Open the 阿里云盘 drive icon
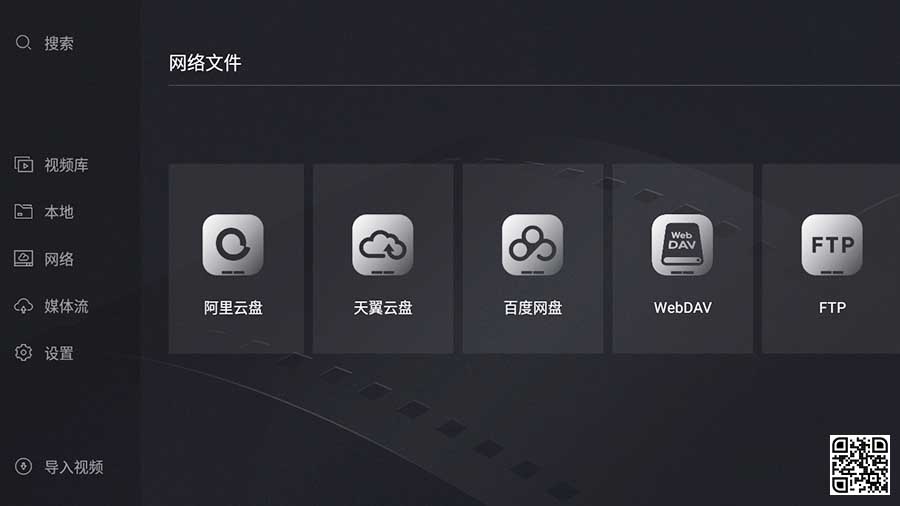Viewport: 900px width, 506px height. [233, 245]
